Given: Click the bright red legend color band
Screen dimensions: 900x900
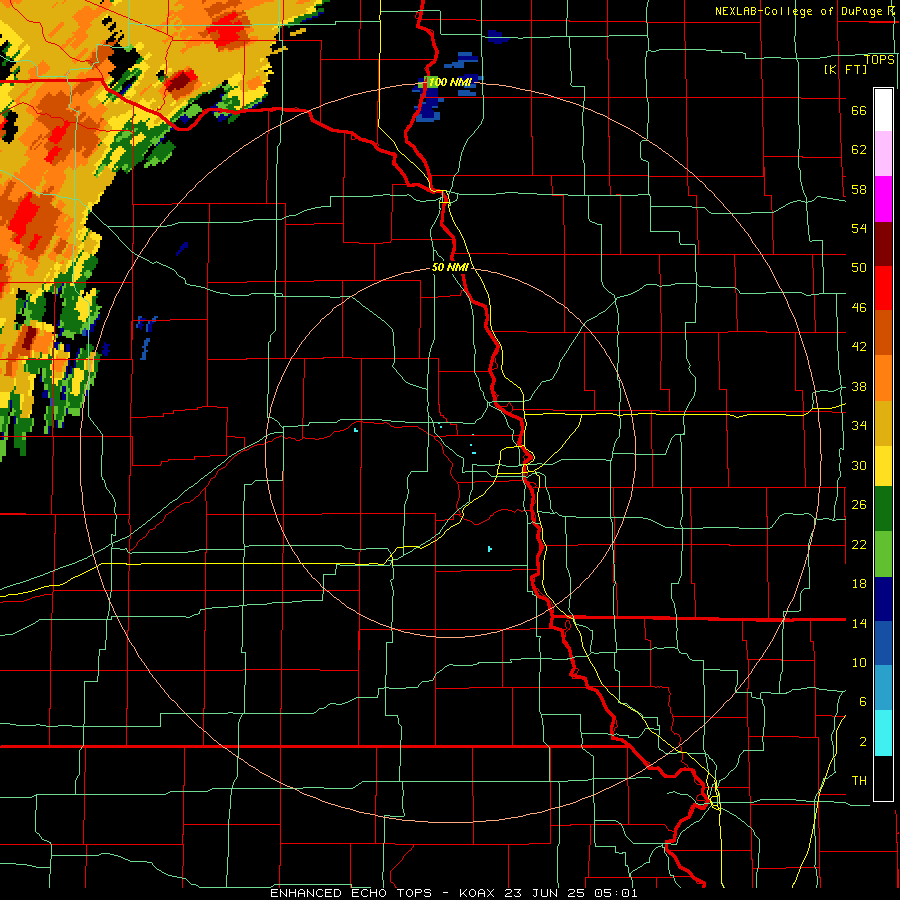Looking at the screenshot, I should click(x=883, y=289).
